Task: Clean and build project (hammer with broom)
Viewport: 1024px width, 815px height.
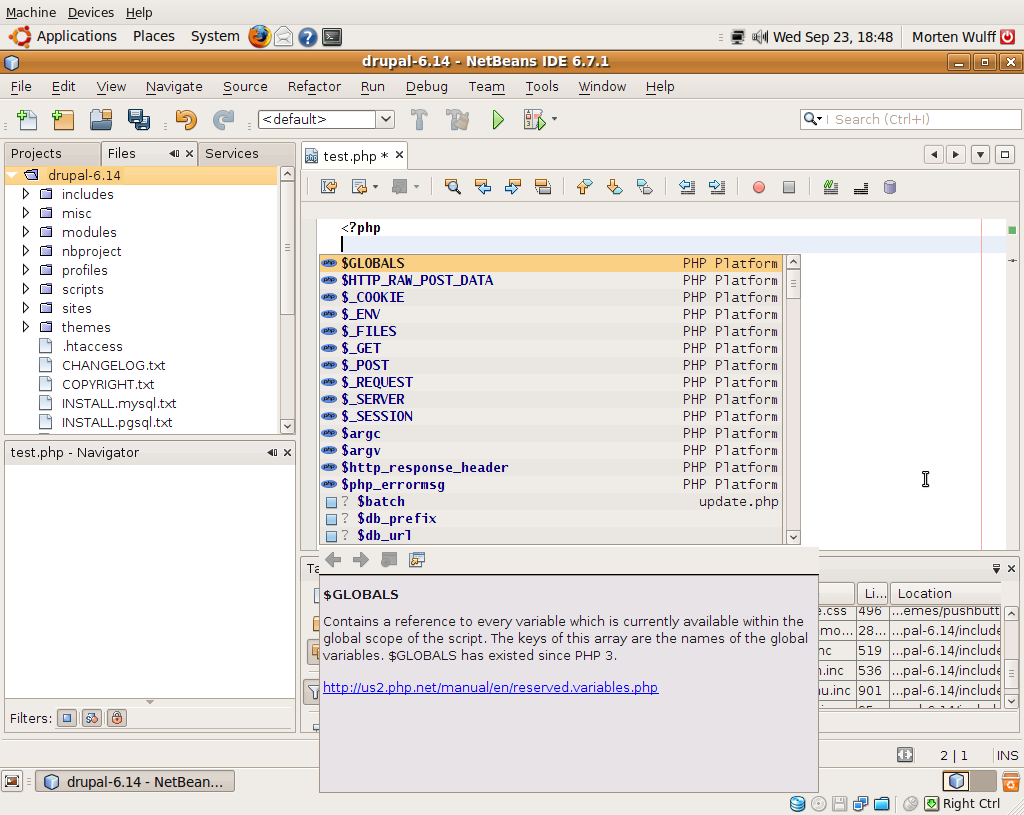Action: [x=457, y=120]
